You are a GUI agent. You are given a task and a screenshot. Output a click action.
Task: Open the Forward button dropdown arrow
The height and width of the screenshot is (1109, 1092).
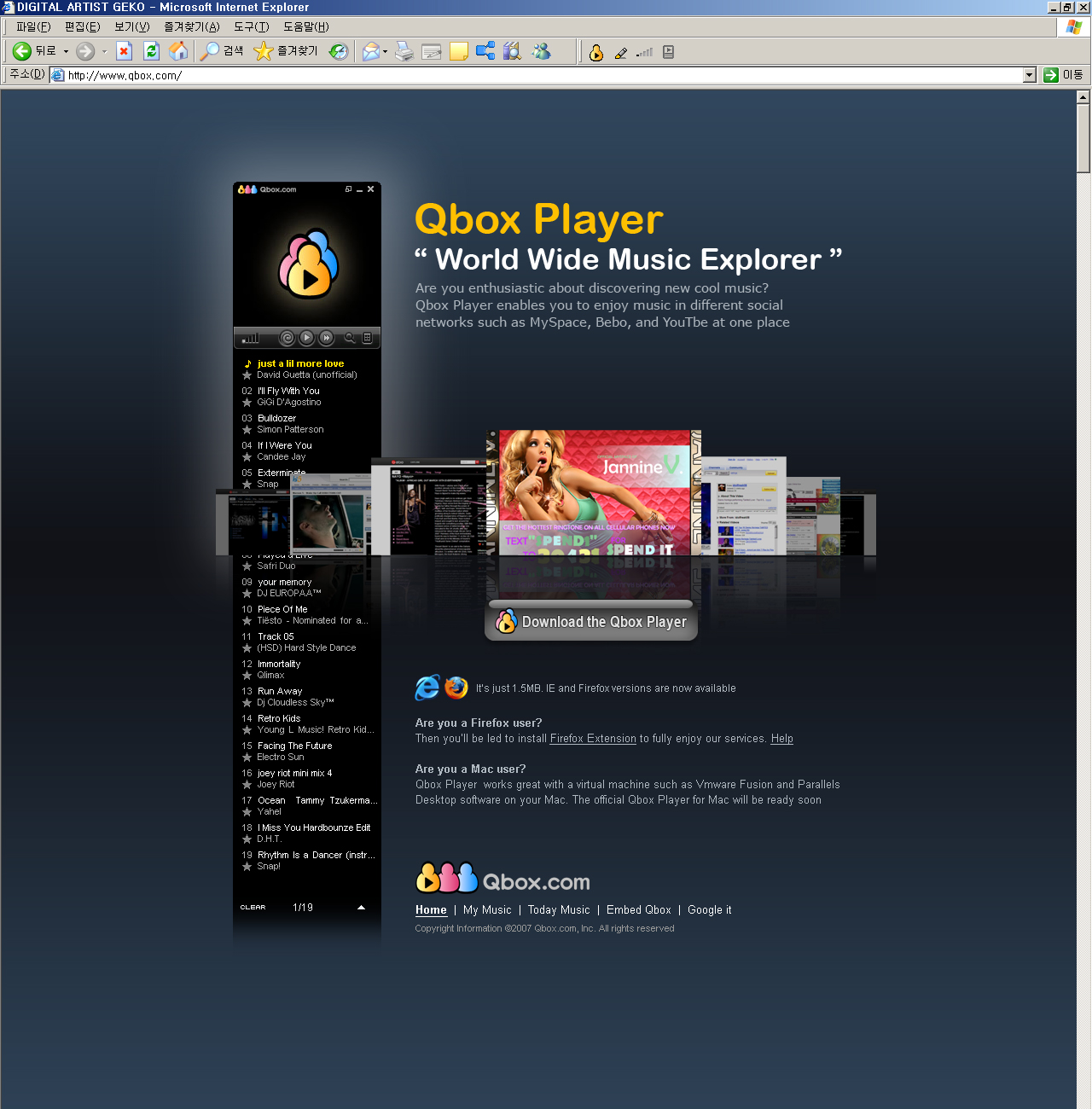tap(104, 51)
